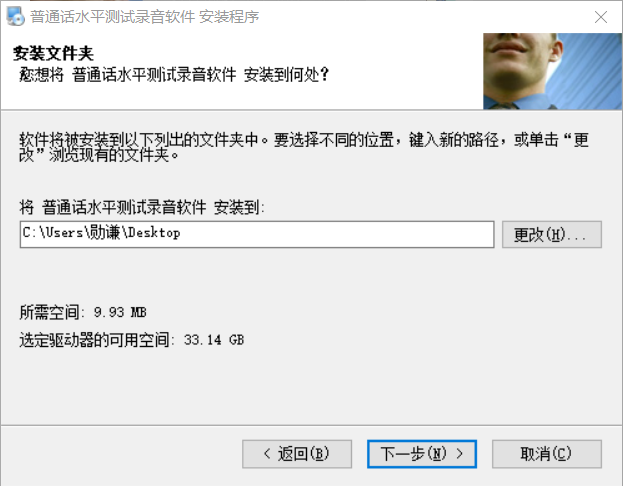
Task: Click the right chevron on the 下一步 button
Action: [460, 453]
